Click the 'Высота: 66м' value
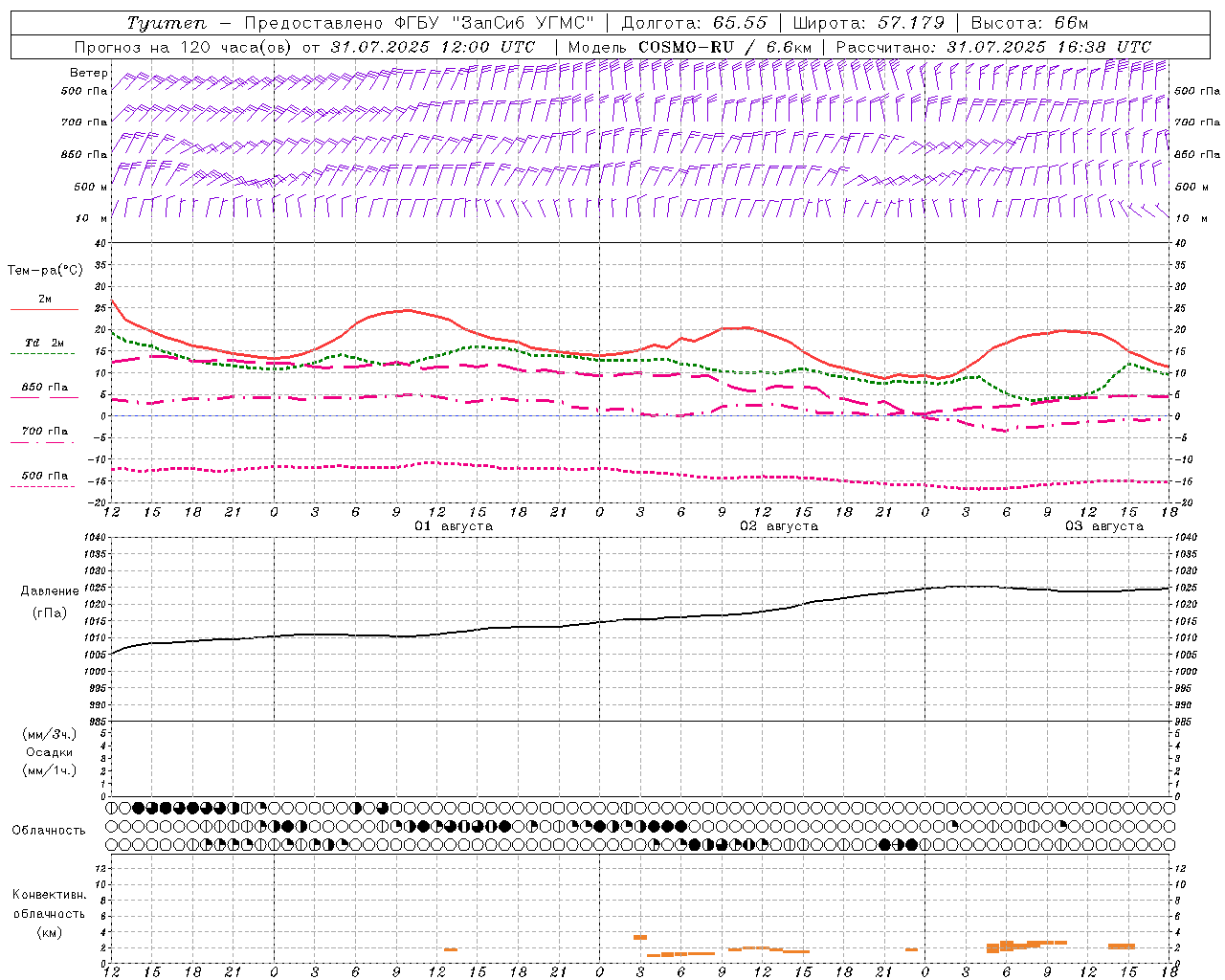The image size is (1225, 980). coord(1030,23)
